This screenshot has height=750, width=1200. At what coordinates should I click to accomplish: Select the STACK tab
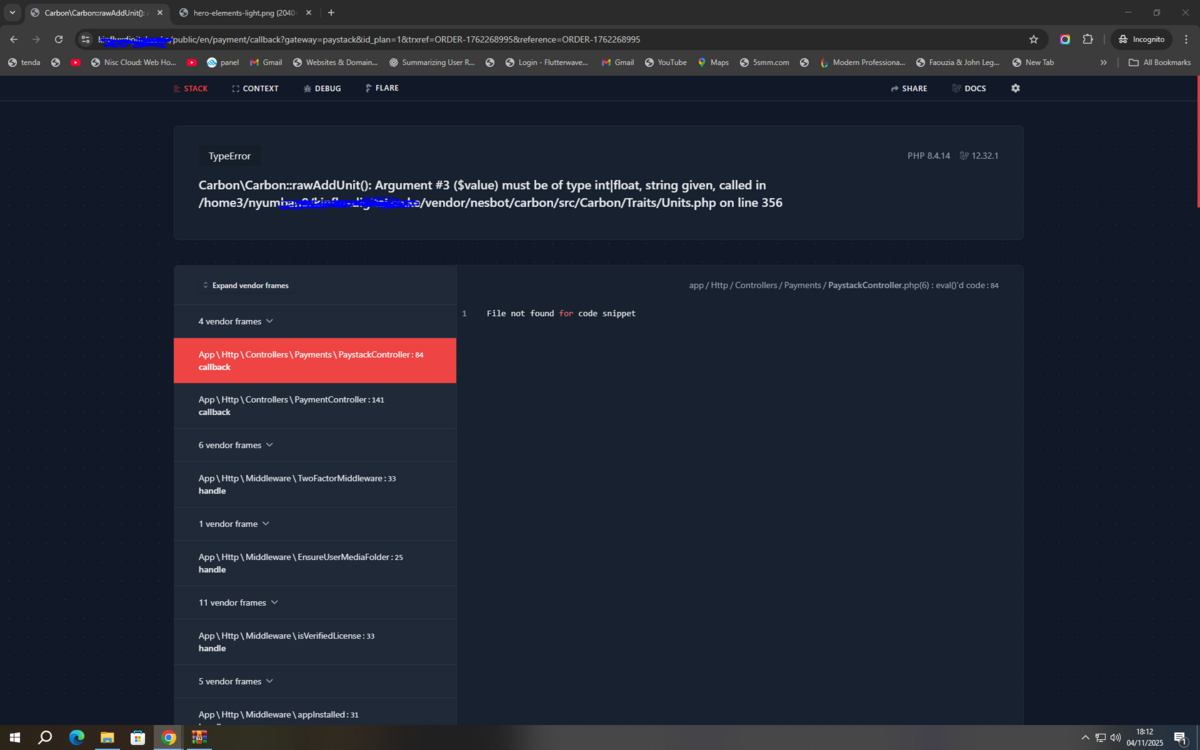tap(190, 88)
